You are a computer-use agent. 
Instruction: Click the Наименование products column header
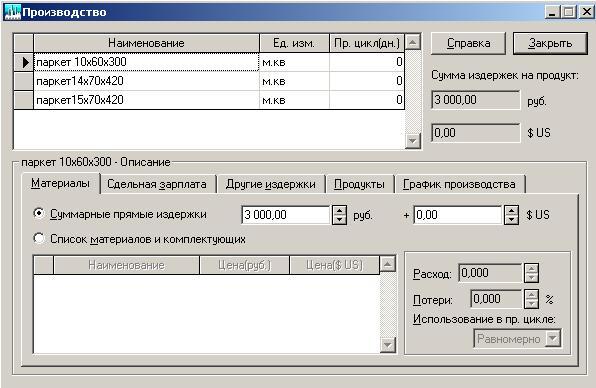(x=146, y=43)
